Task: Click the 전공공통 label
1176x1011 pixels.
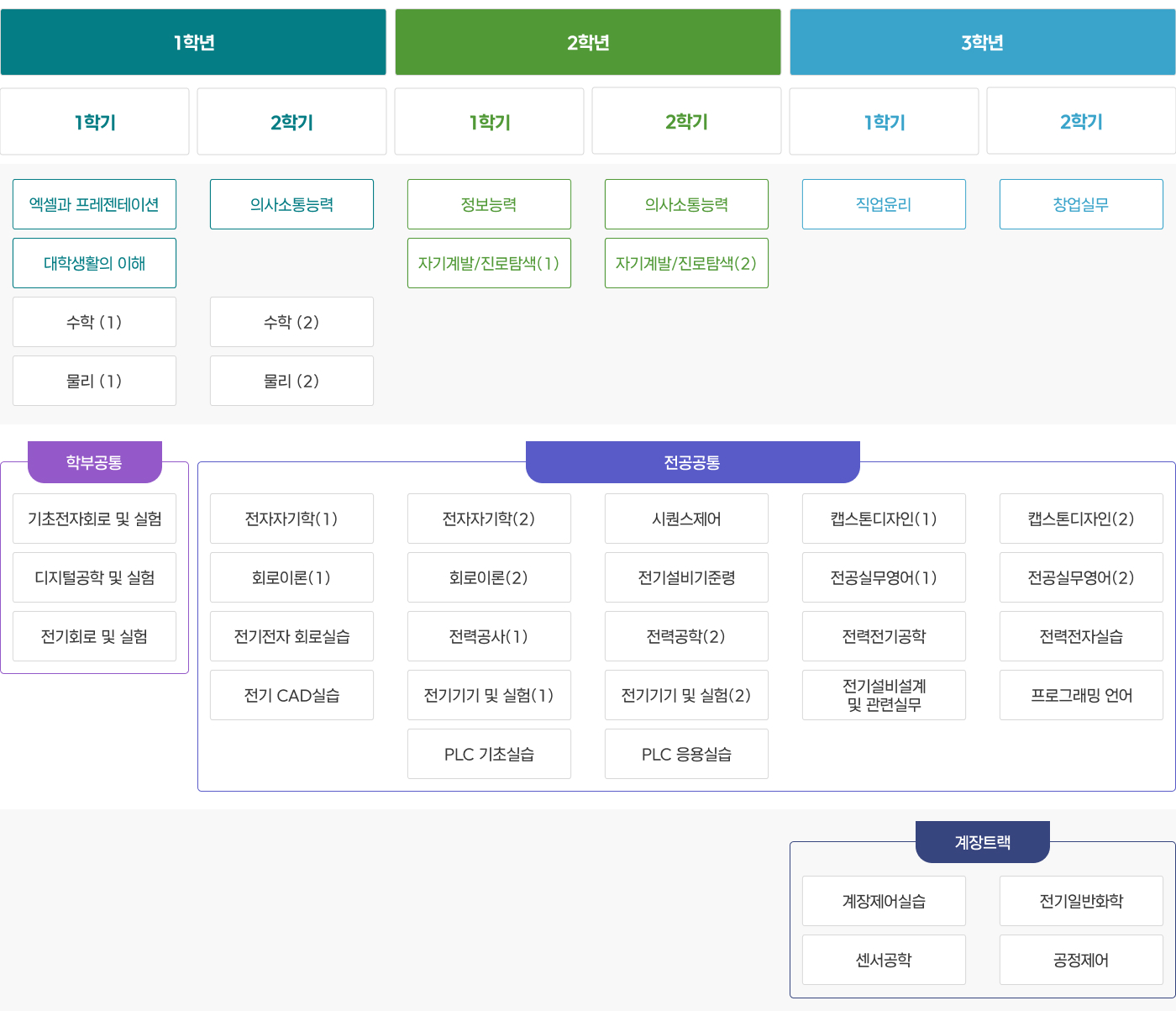Action: pyautogui.click(x=693, y=462)
